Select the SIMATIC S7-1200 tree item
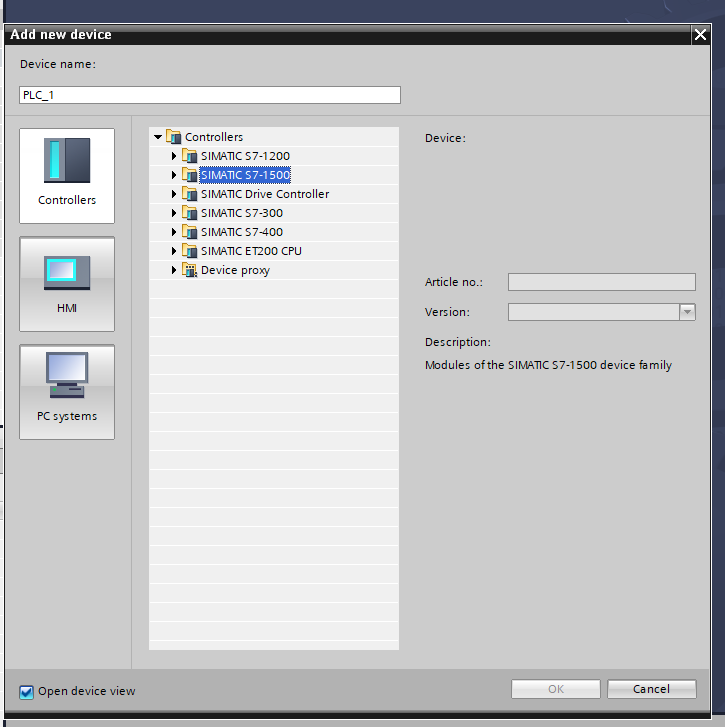The height and width of the screenshot is (727, 725). tap(245, 156)
